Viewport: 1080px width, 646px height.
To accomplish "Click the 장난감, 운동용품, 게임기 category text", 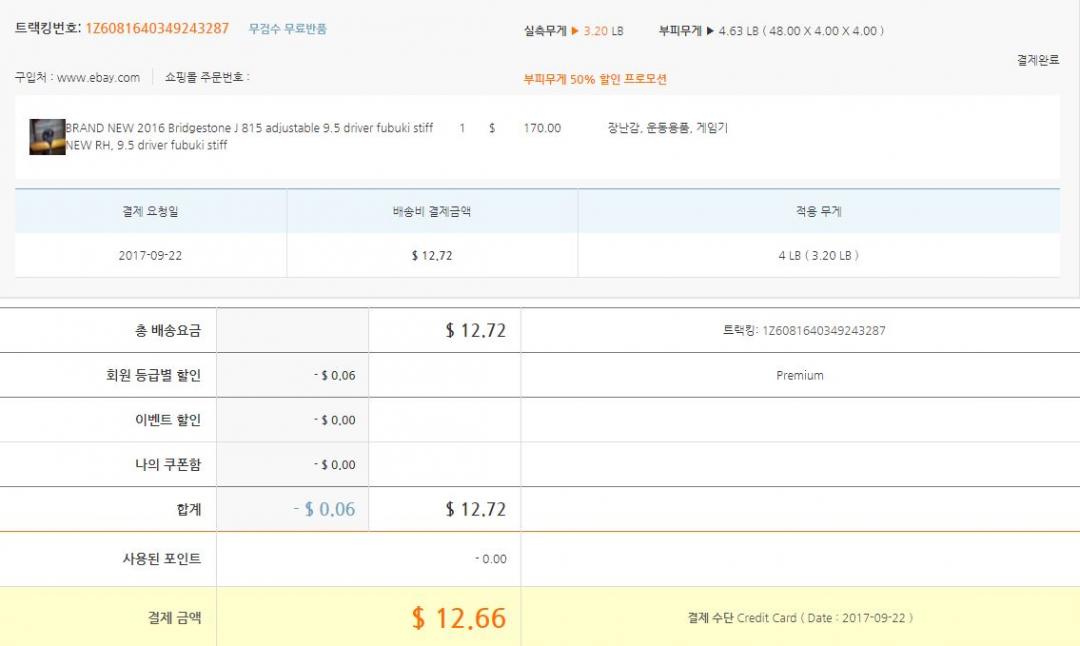I will point(667,129).
